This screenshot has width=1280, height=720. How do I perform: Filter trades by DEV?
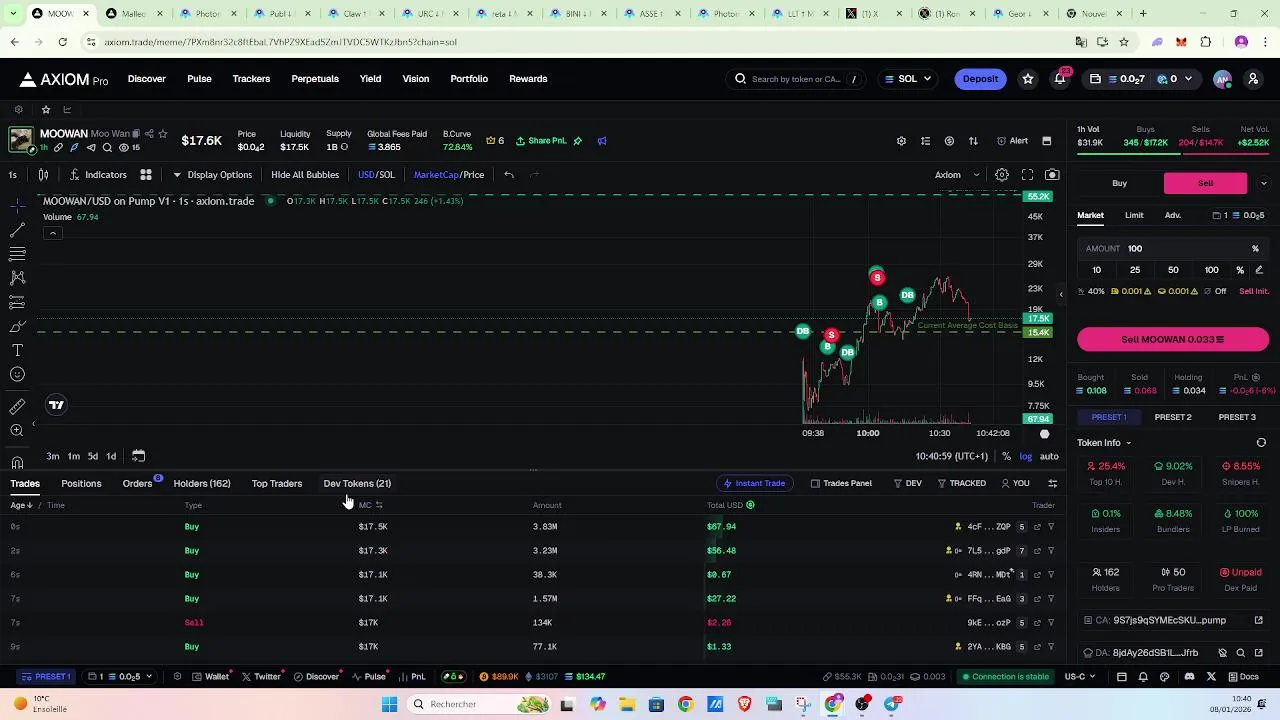click(x=907, y=484)
